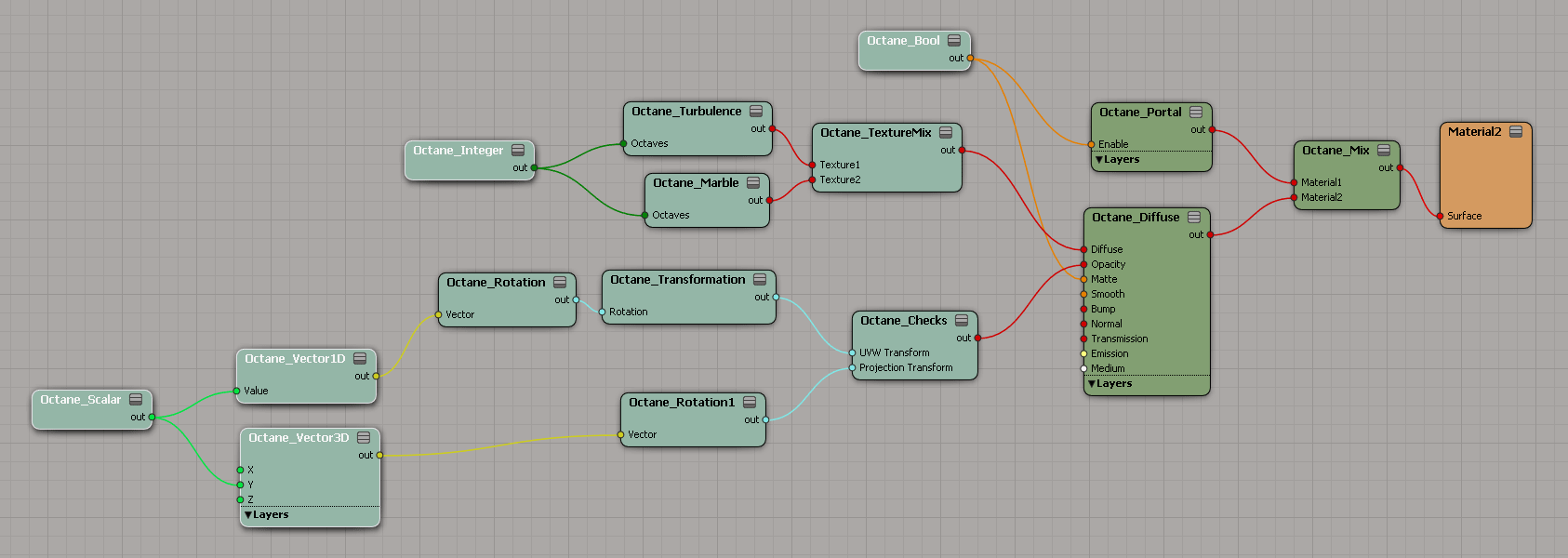The image size is (1568, 558).
Task: Click the Octane_Checks node collapse icon
Action: [x=962, y=320]
